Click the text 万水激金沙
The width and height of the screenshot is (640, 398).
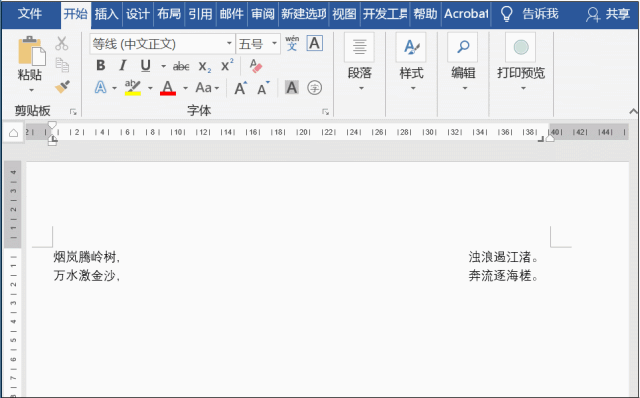(x=85, y=276)
